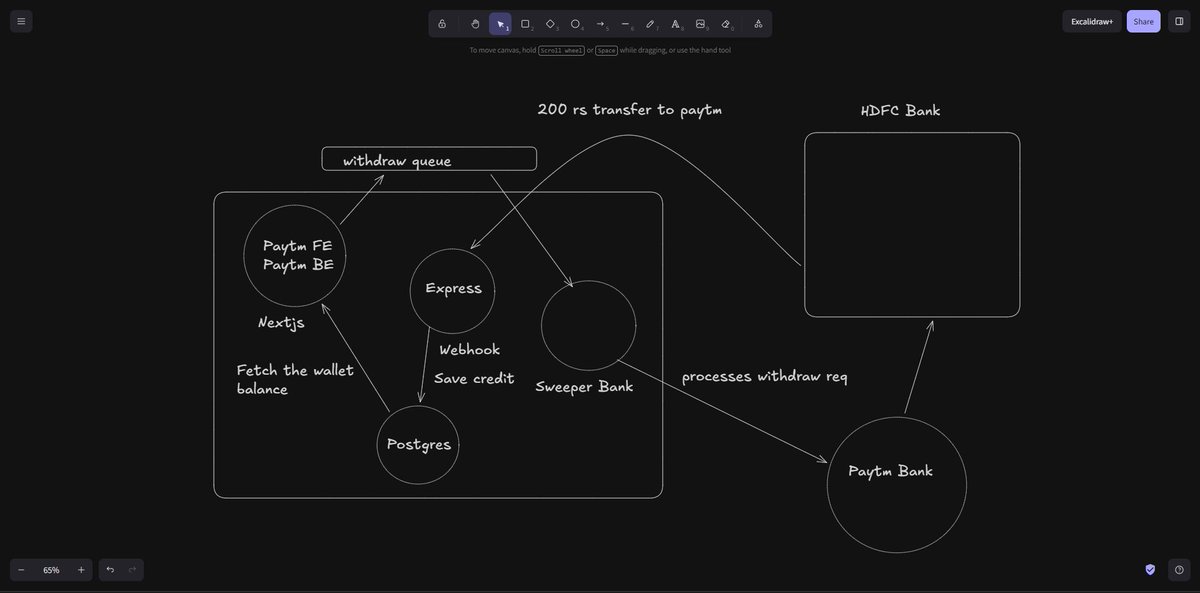
Task: Reset zoom by clicking 65%
Action: tap(51, 570)
